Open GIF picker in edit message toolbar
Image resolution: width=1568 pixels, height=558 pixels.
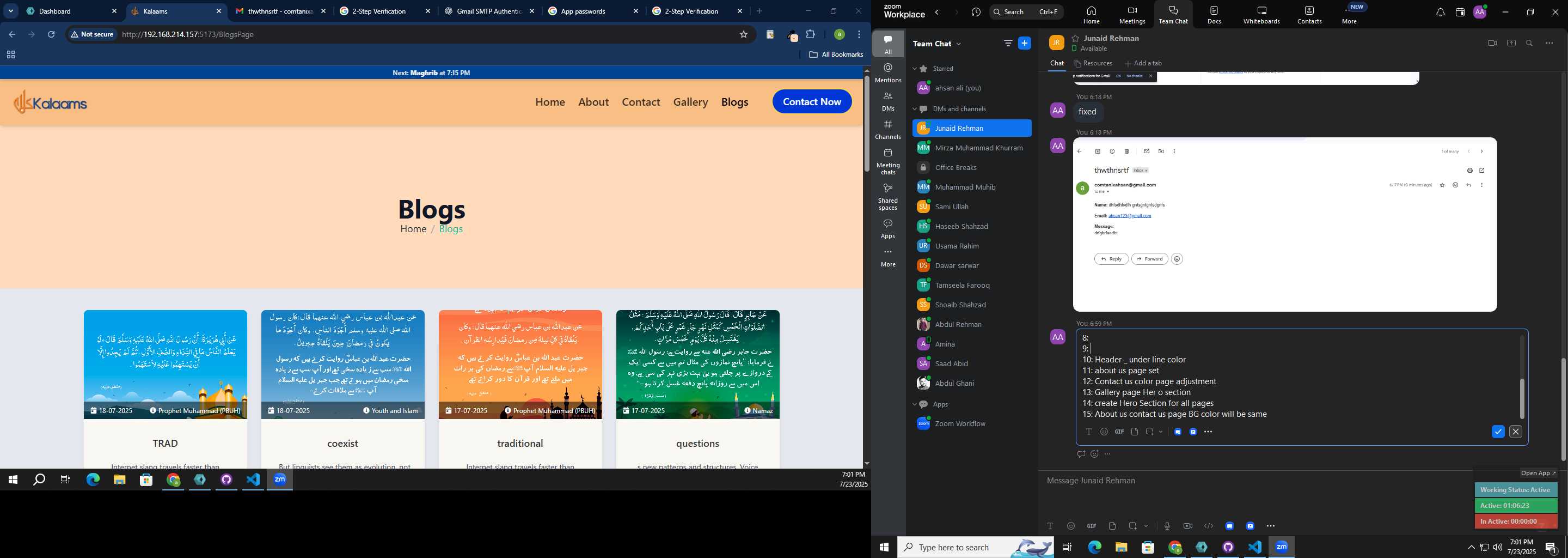[1119, 431]
